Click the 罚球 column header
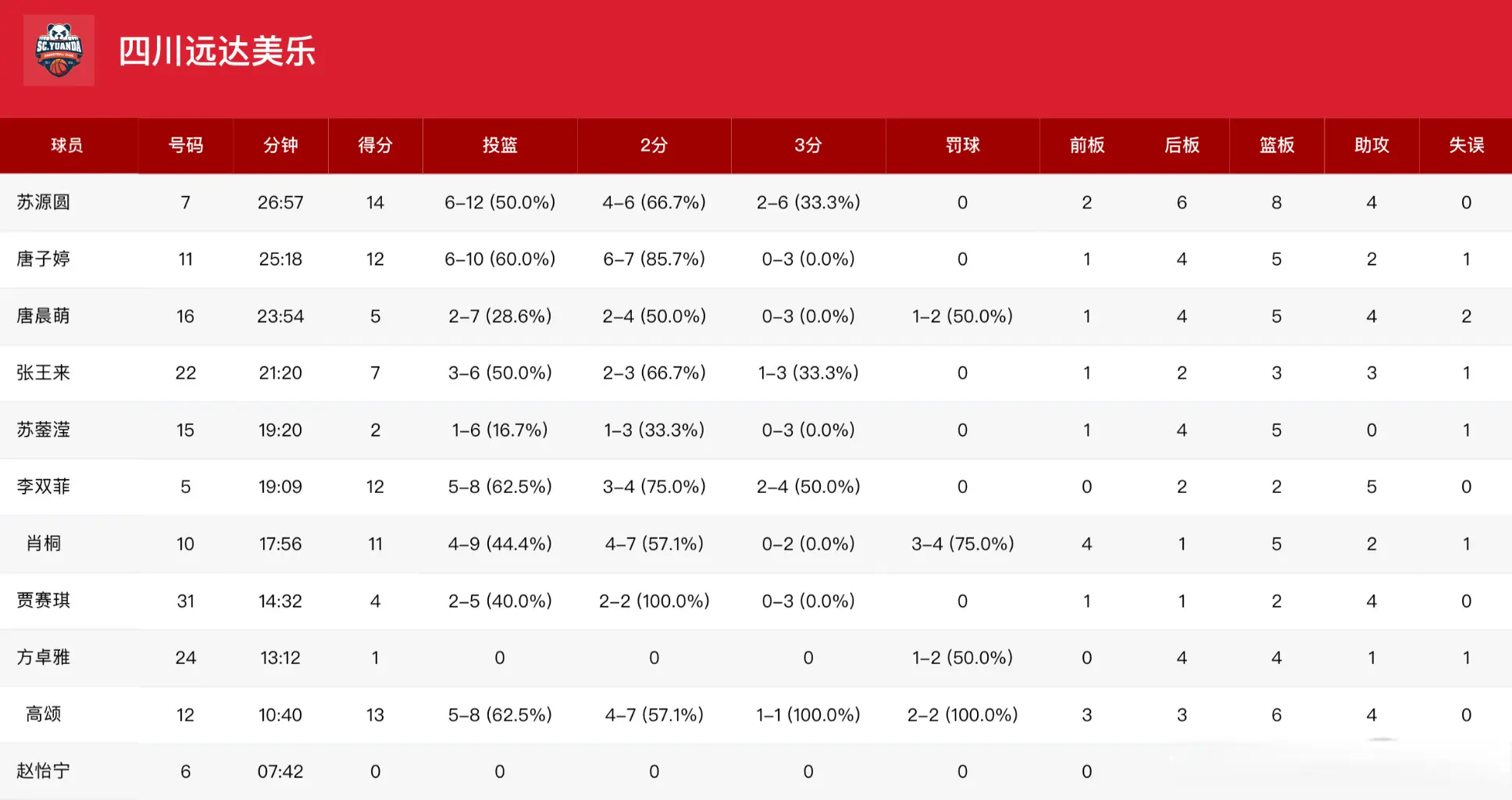The height and width of the screenshot is (800, 1512). click(962, 145)
